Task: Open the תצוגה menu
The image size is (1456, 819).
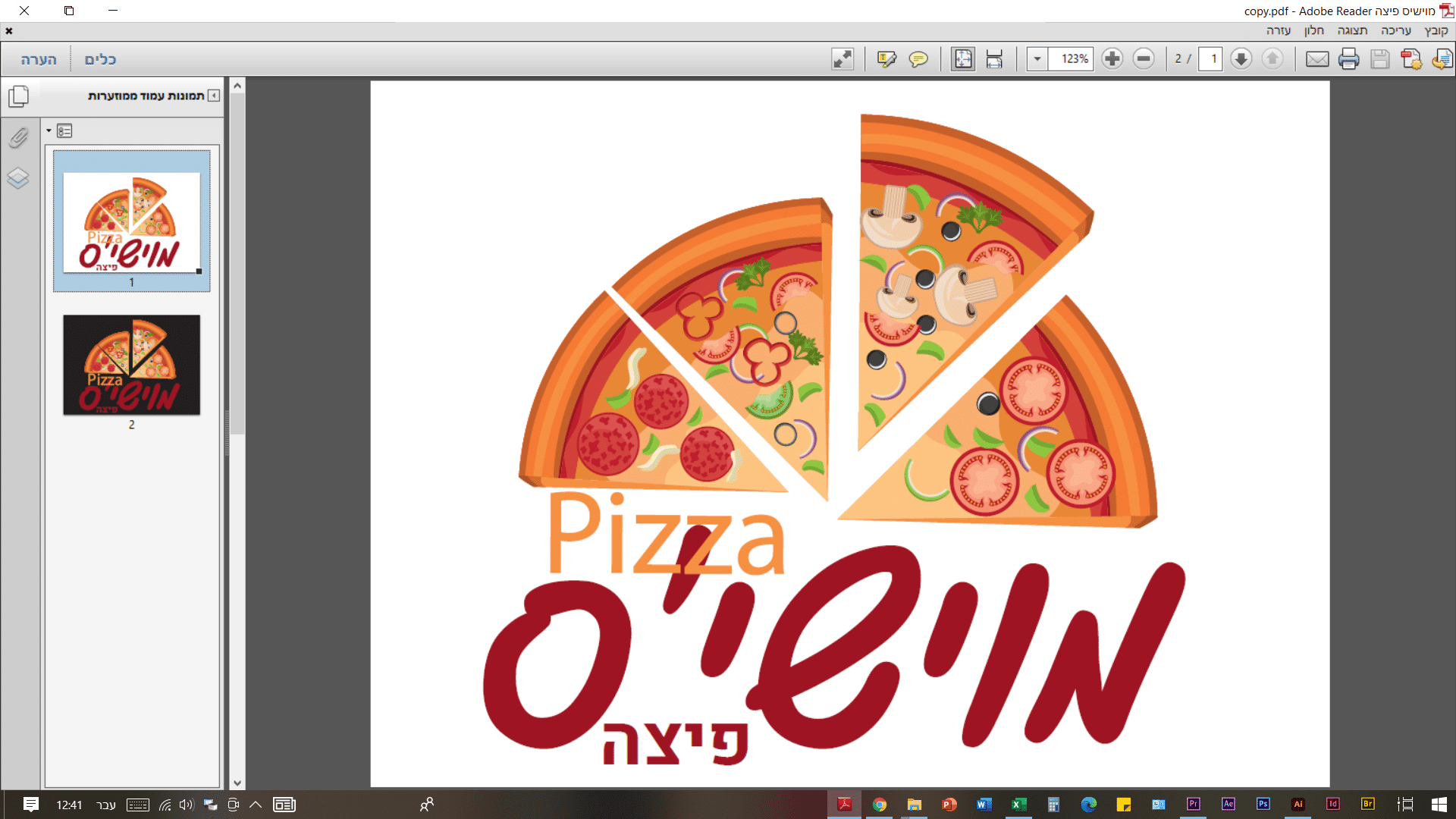Action: (1352, 30)
